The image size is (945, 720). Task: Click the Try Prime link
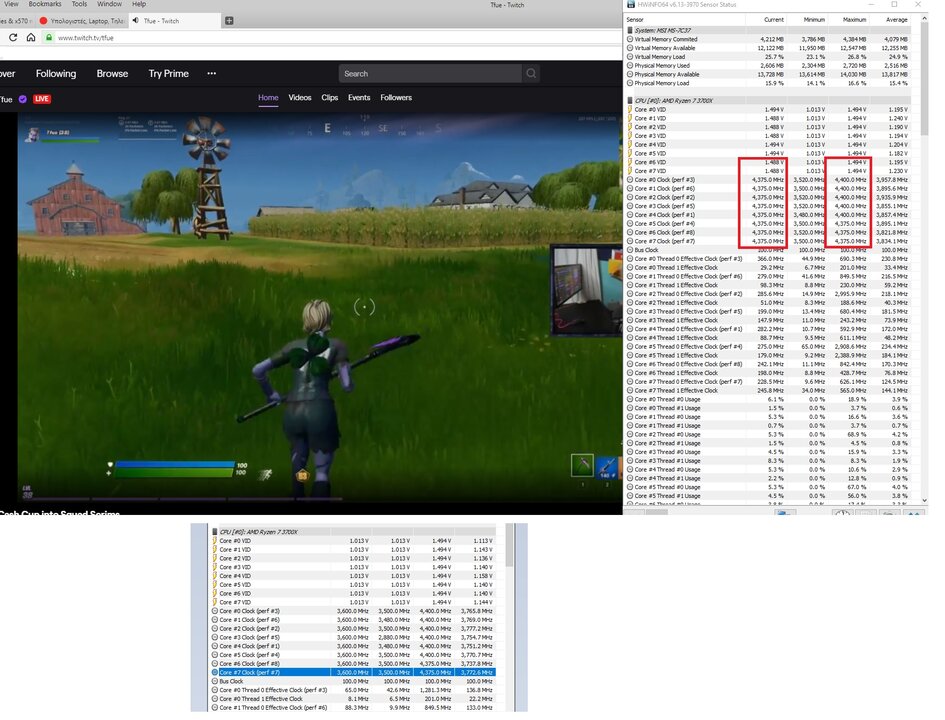169,74
